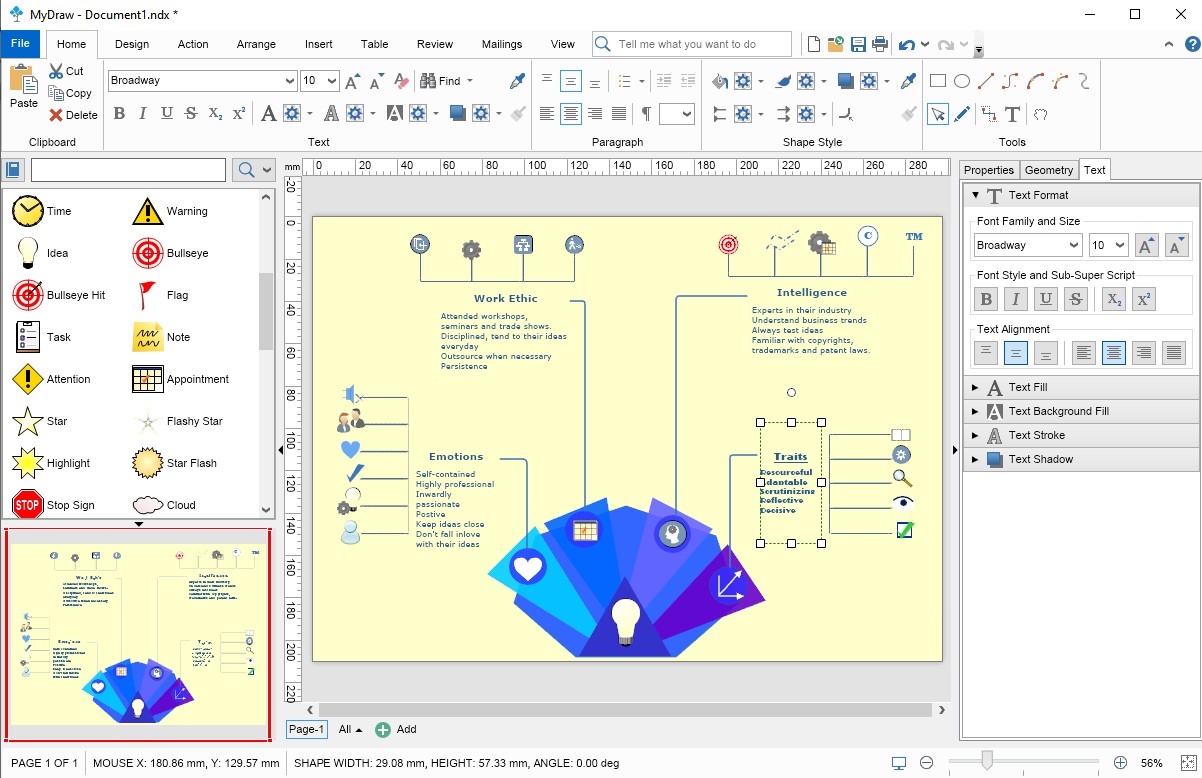Select the Line drawing tool
The width and height of the screenshot is (1202, 778).
(x=986, y=81)
